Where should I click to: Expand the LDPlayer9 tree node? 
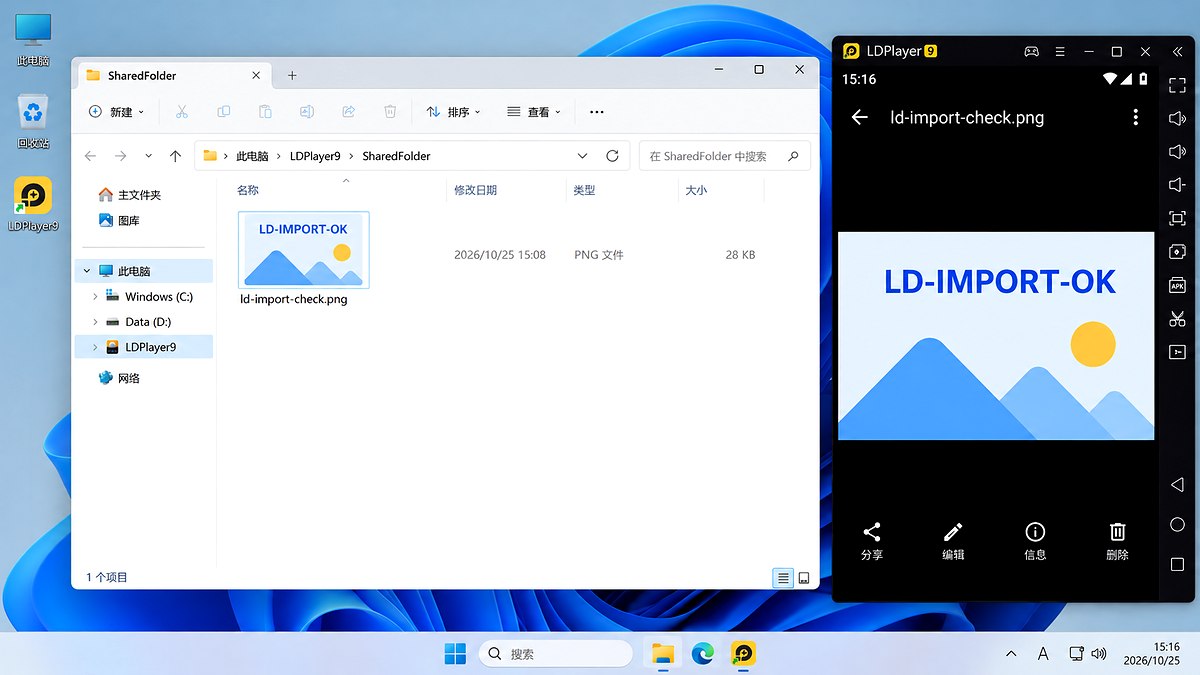coord(95,347)
